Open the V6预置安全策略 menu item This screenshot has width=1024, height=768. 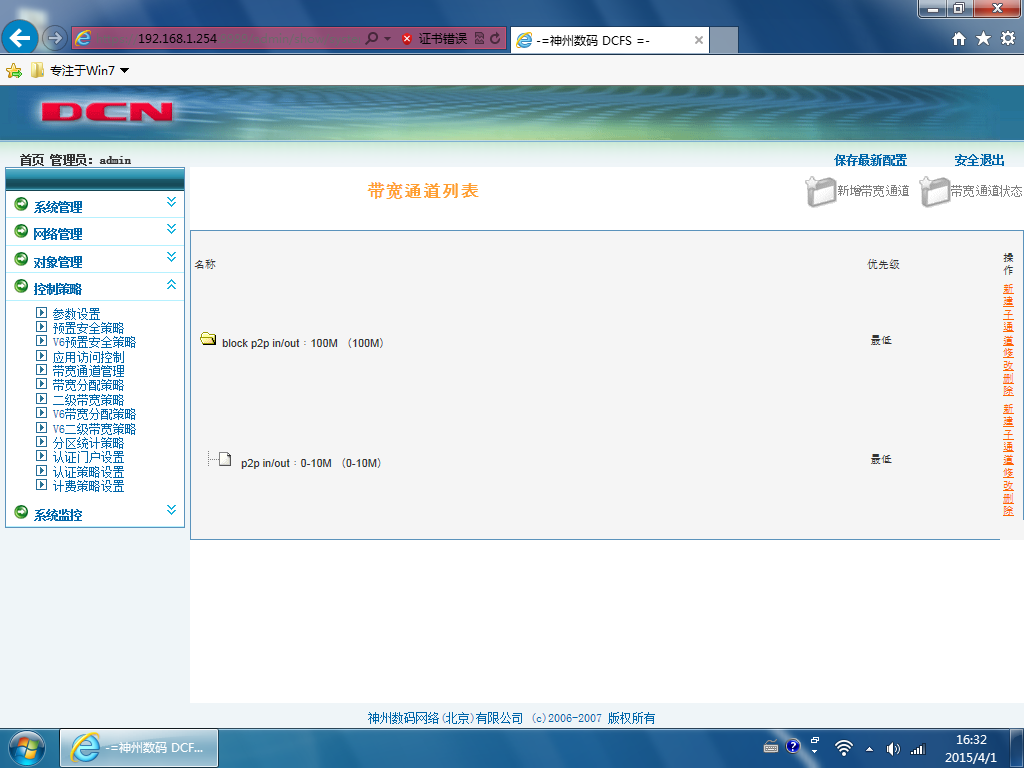coord(94,342)
